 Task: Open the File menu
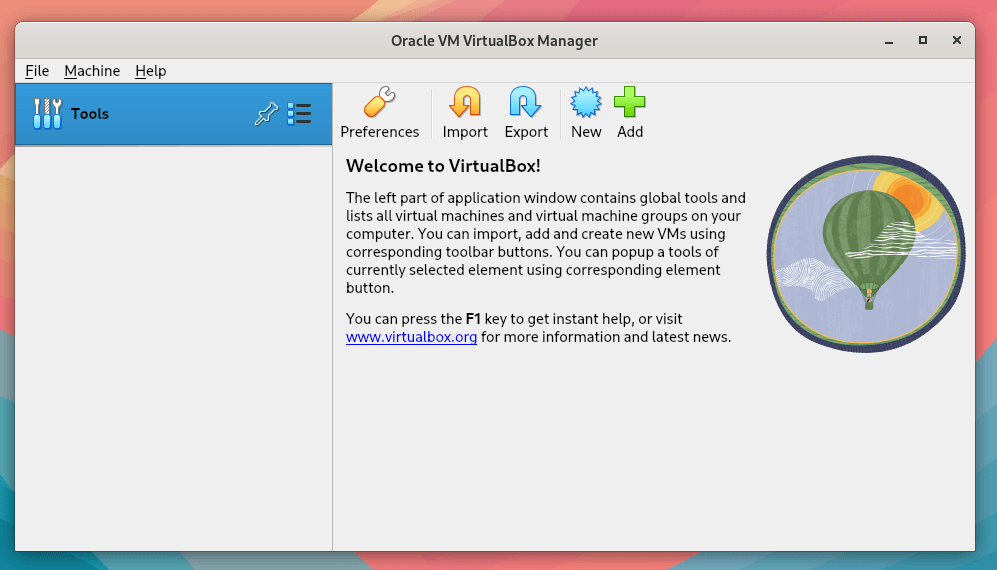tap(37, 71)
